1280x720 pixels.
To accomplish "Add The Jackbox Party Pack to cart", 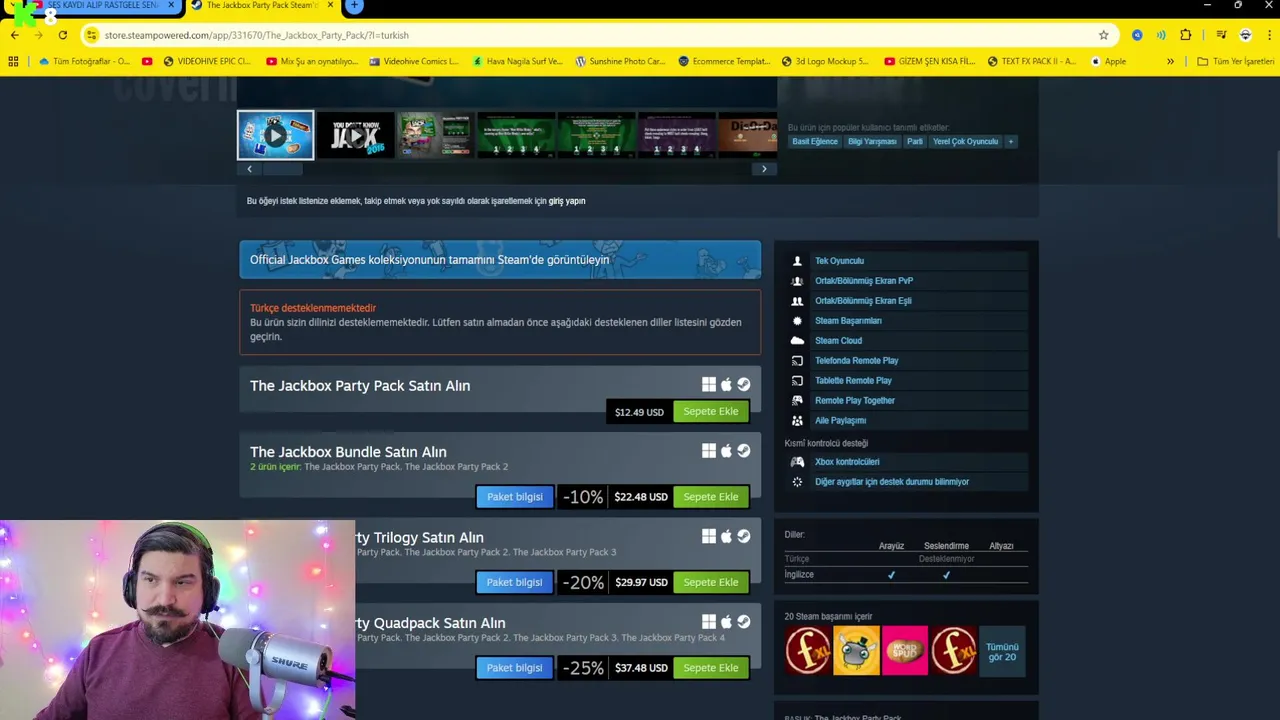I will coord(711,411).
